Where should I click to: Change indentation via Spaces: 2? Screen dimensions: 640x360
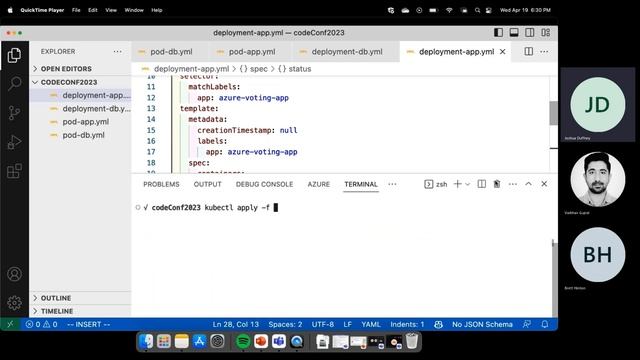point(285,324)
